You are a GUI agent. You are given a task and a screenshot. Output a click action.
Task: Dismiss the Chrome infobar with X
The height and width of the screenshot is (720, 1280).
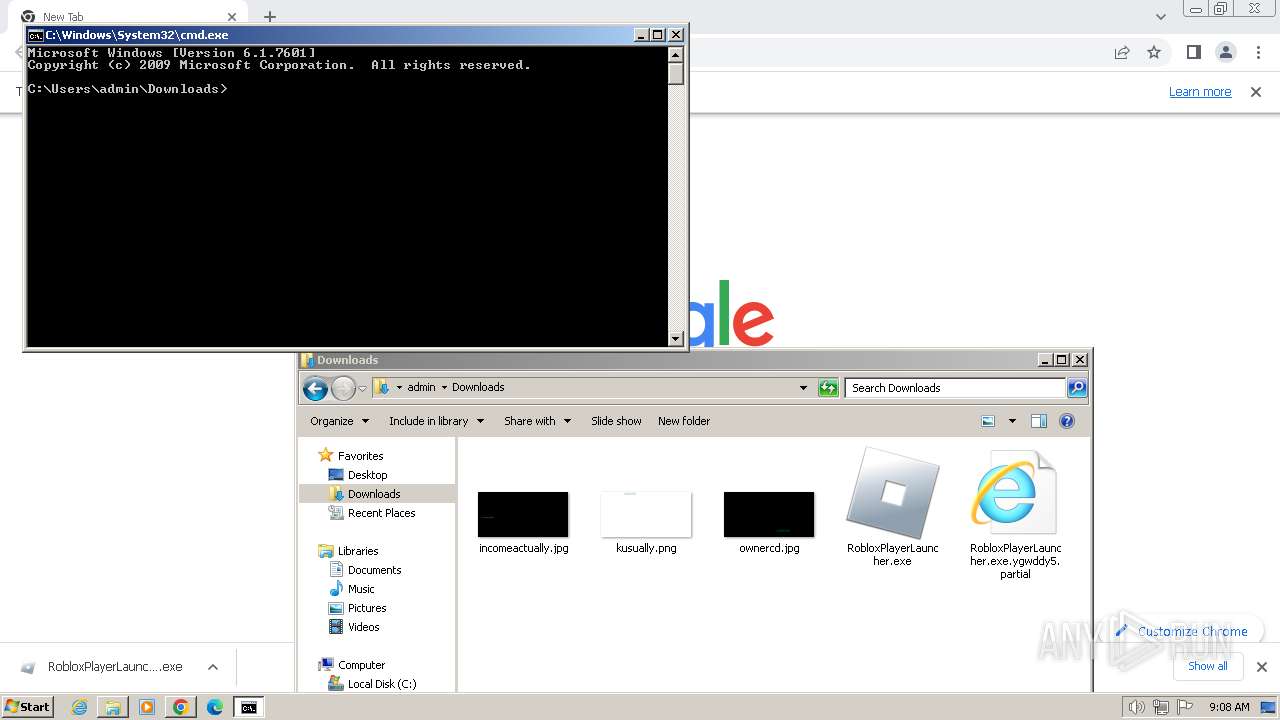click(x=1256, y=92)
